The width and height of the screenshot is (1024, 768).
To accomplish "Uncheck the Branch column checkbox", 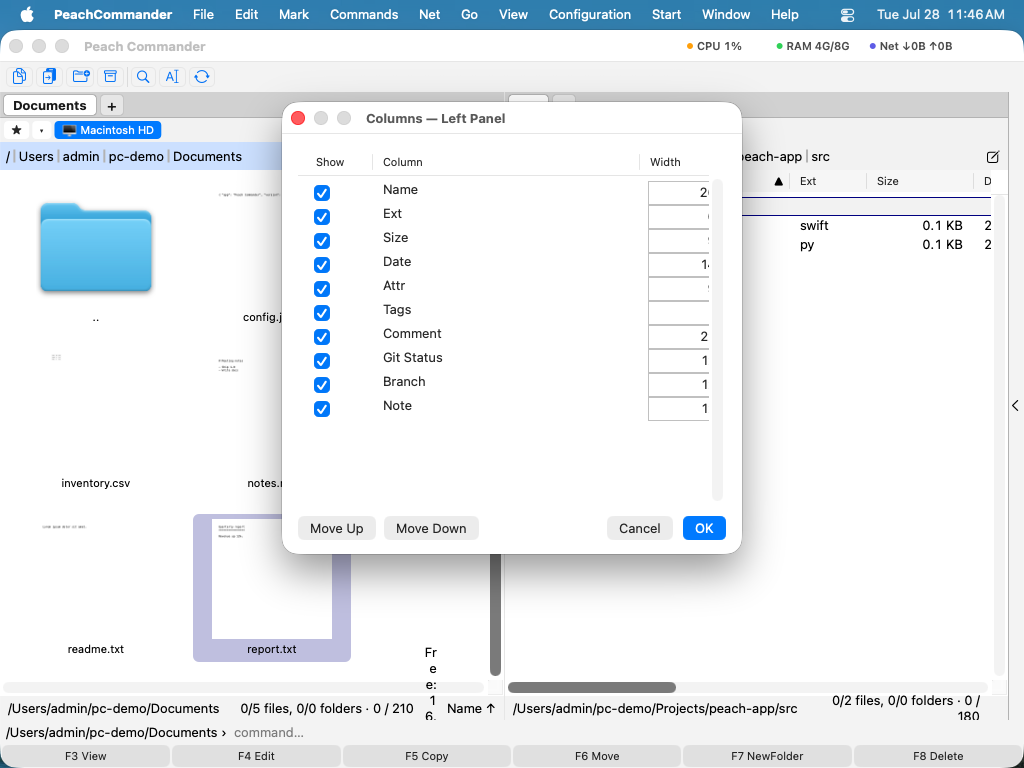I will [x=322, y=385].
